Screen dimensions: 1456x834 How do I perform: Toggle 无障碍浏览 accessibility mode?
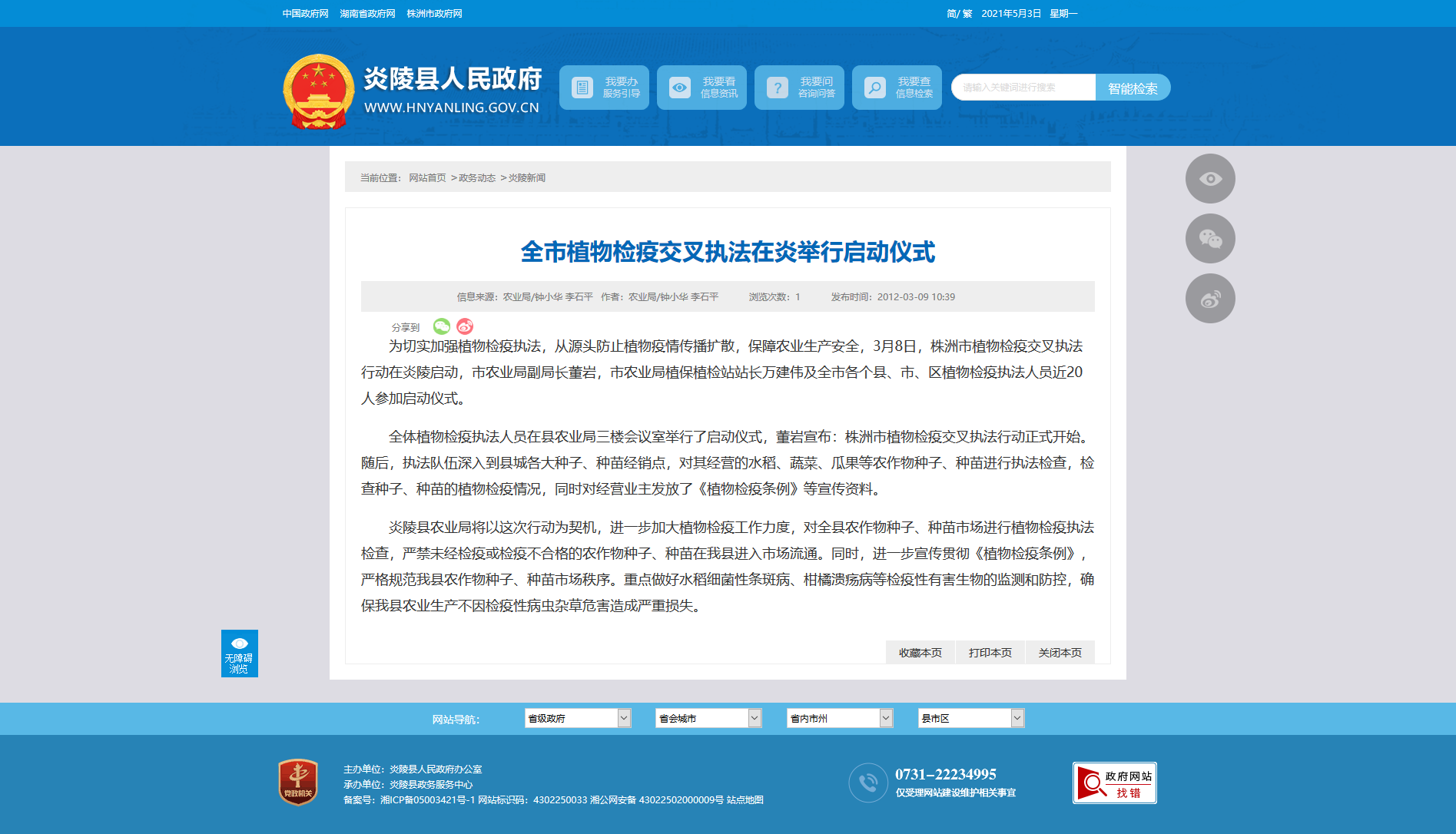[x=239, y=654]
